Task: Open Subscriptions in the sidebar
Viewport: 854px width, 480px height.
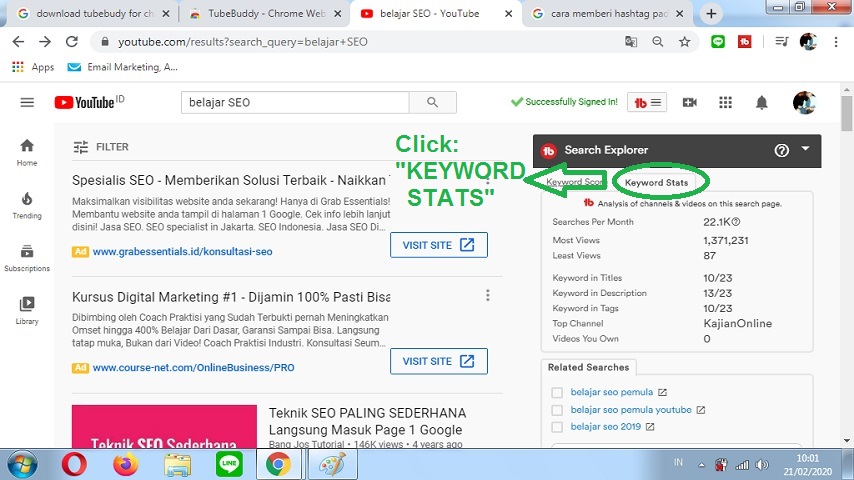Action: click(x=27, y=257)
